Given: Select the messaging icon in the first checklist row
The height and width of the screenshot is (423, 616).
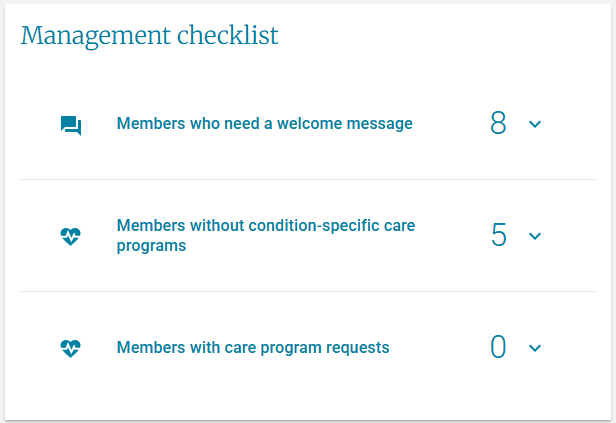Looking at the screenshot, I should [x=70, y=125].
